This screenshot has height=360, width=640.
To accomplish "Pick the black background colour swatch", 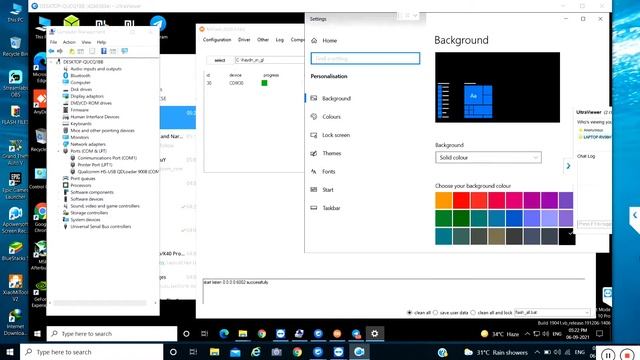I will coord(567,236).
